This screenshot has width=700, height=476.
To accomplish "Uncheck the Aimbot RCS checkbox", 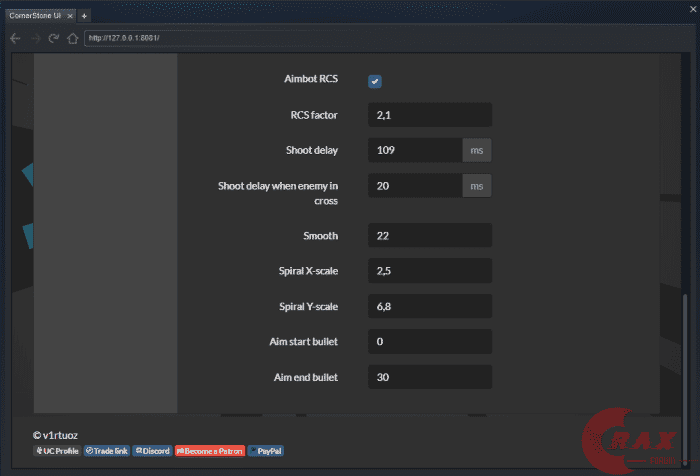I will [375, 81].
